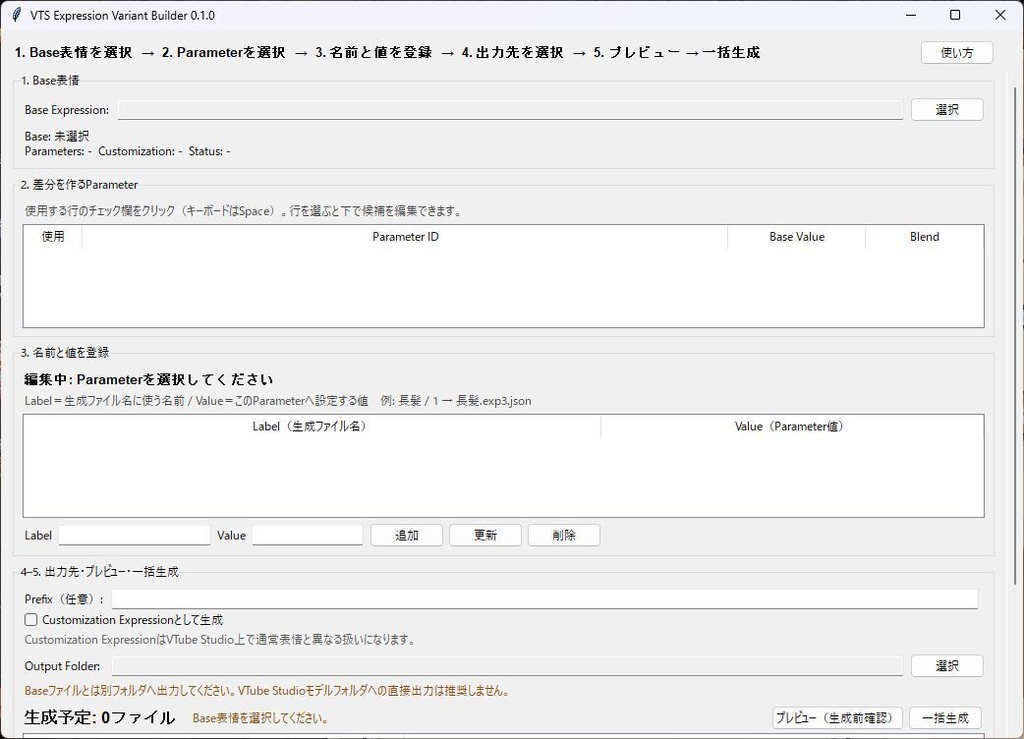This screenshot has width=1024, height=739.
Task: Minimize the VTS Expression Variant Builder window
Action: (x=911, y=15)
